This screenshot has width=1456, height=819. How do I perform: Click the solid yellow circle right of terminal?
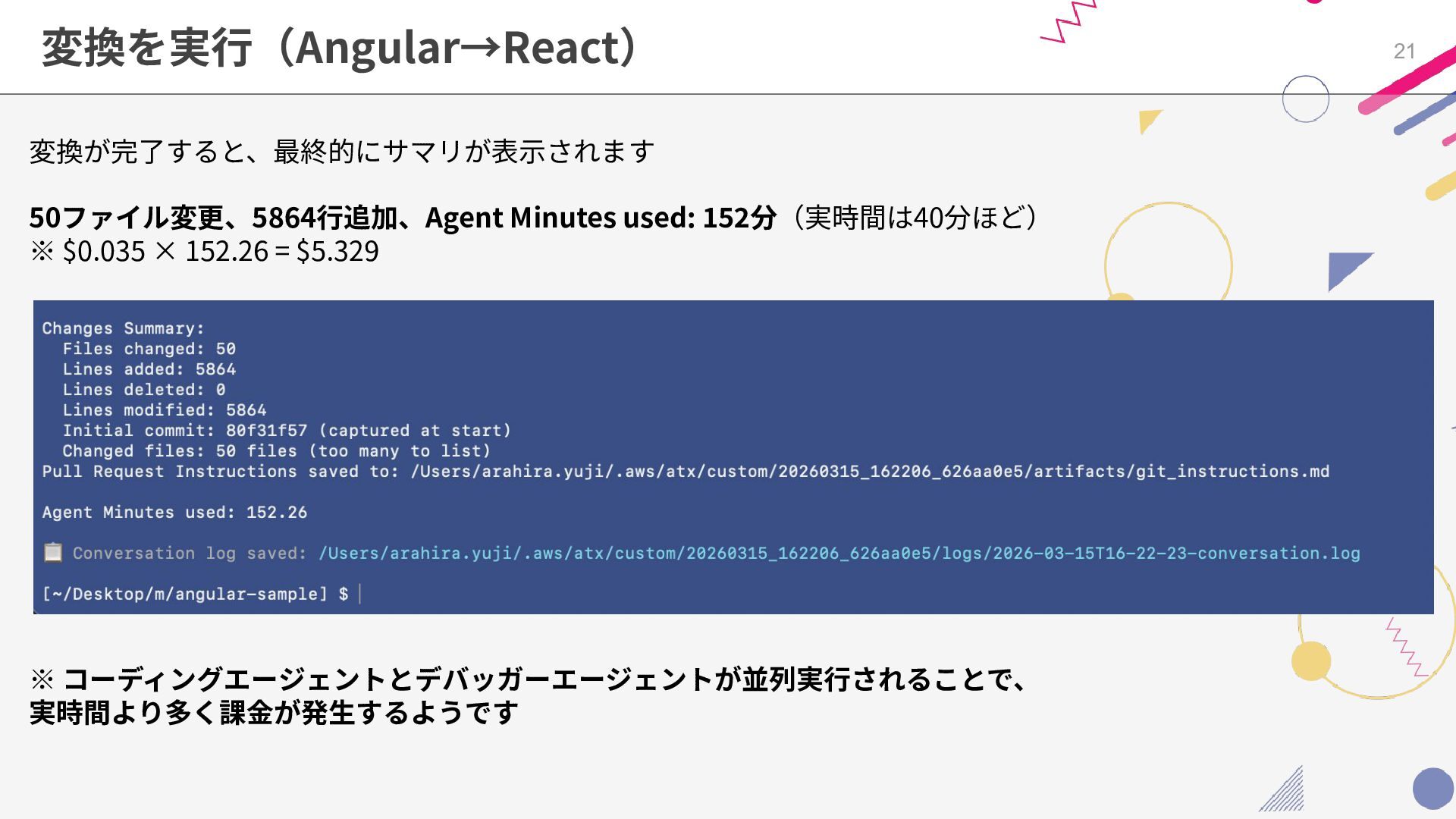(x=1310, y=660)
